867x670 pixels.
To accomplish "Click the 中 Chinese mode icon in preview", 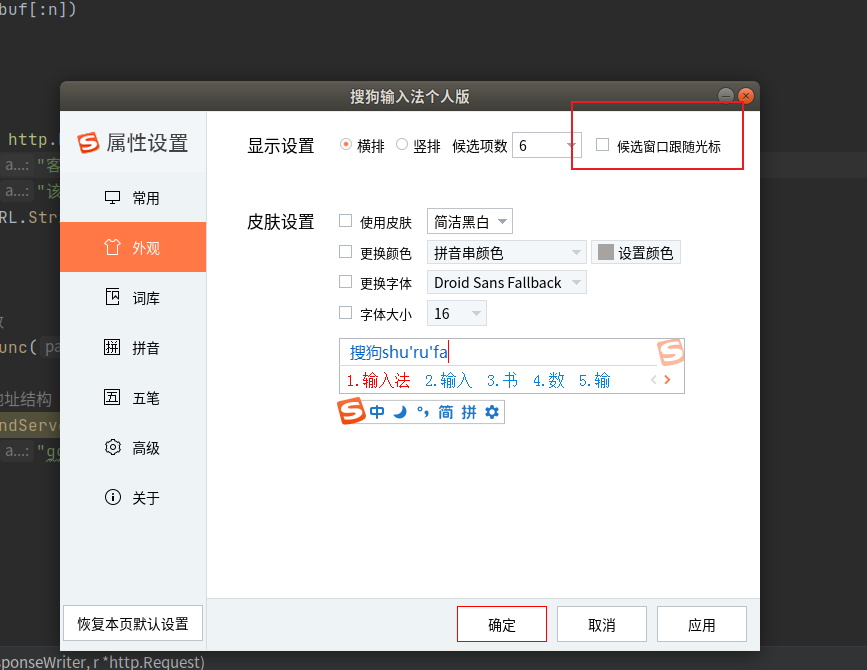I will click(377, 412).
